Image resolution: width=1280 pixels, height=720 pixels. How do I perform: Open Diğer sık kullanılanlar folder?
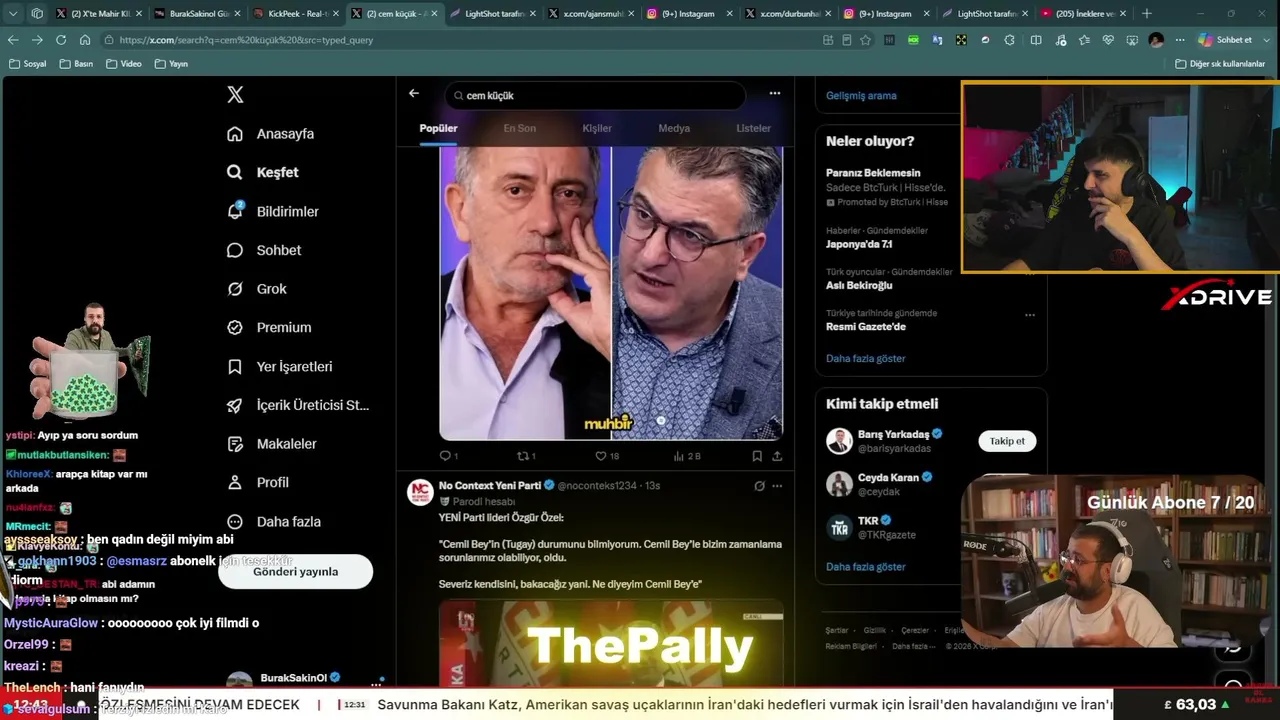coord(1220,64)
